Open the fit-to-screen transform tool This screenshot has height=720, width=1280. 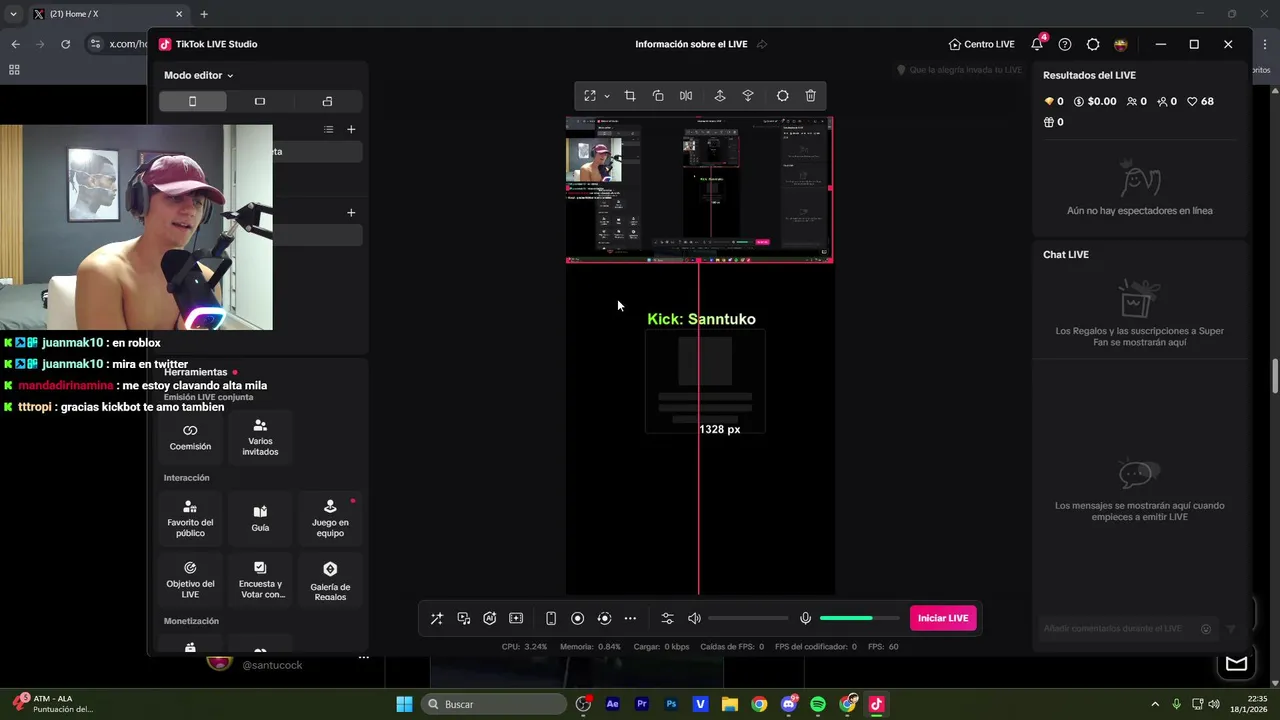[590, 96]
